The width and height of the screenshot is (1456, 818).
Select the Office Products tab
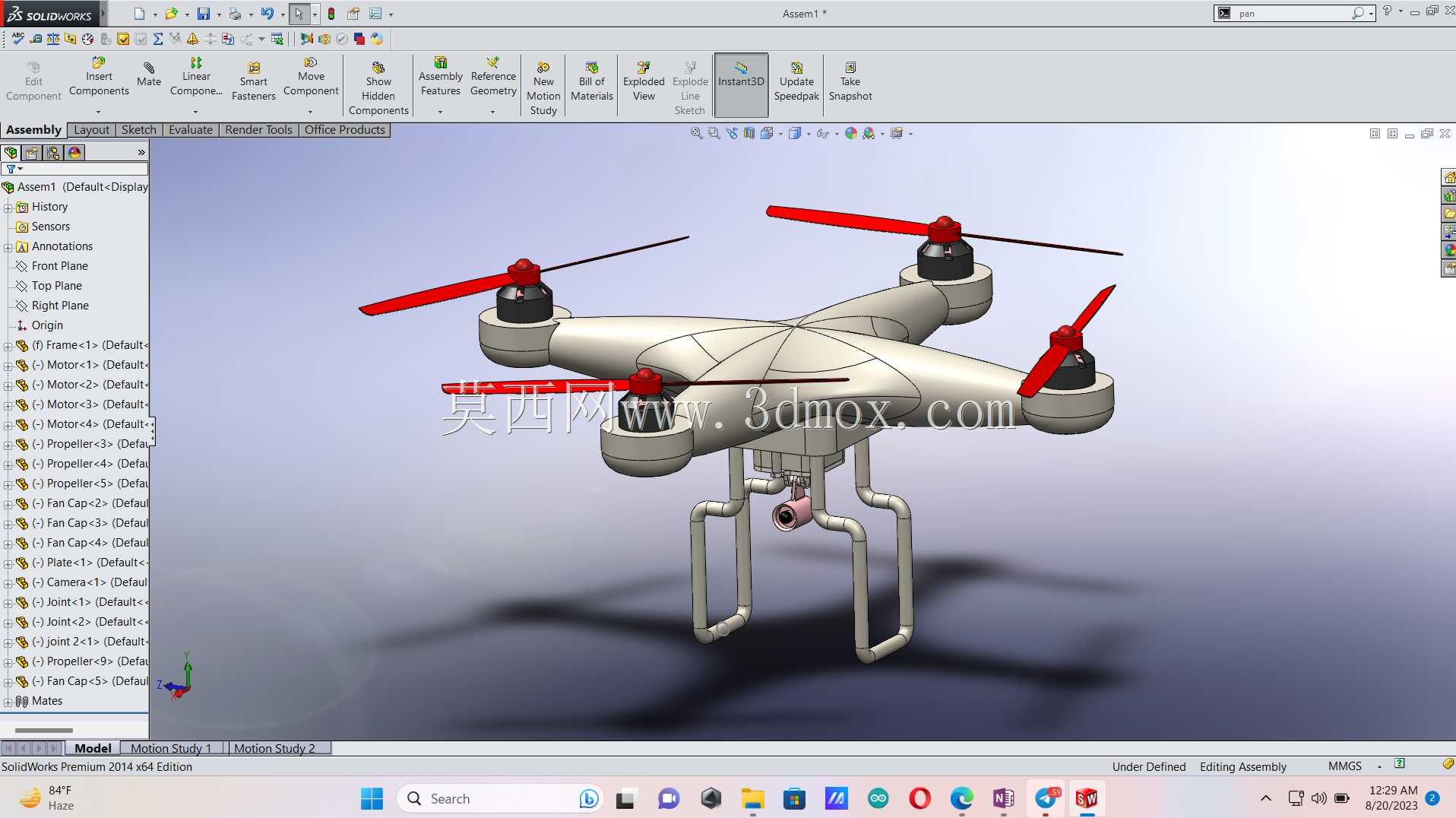(345, 130)
